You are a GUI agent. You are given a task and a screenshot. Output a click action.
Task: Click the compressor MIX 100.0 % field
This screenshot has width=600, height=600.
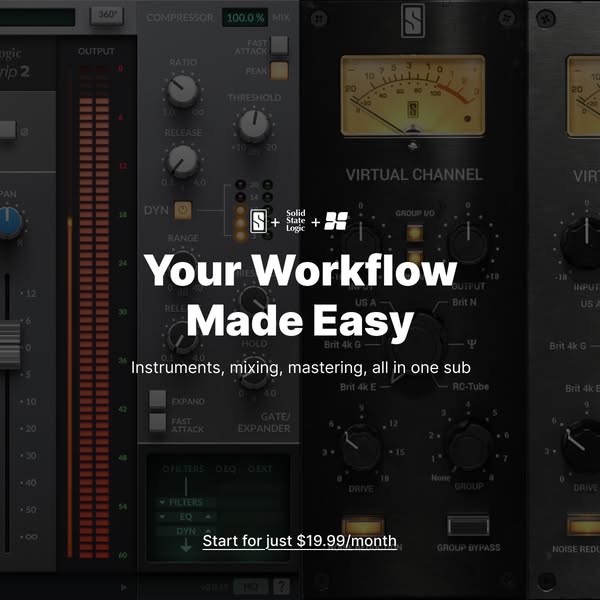tap(245, 18)
